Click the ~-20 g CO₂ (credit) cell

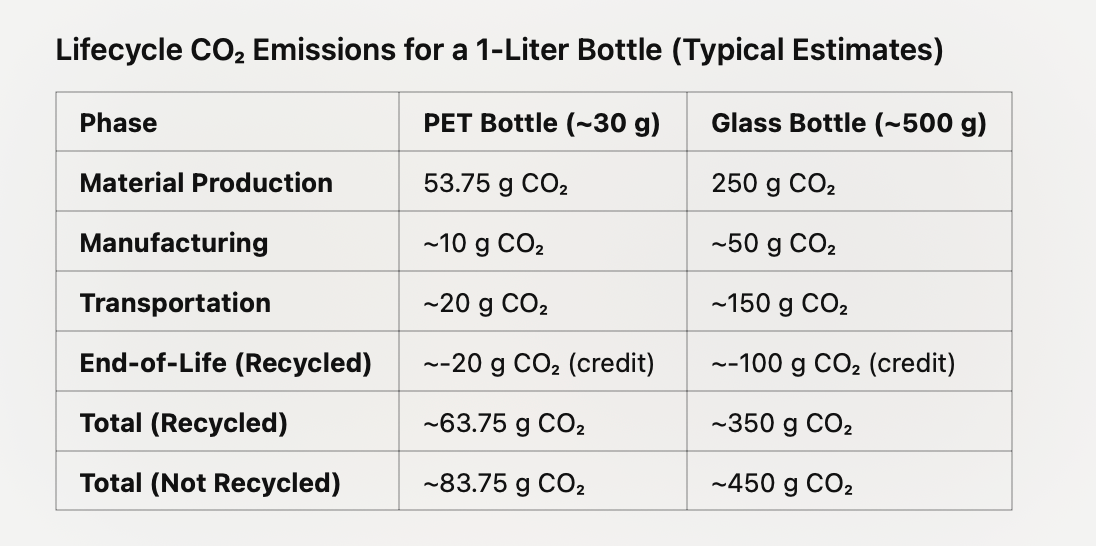[538, 363]
